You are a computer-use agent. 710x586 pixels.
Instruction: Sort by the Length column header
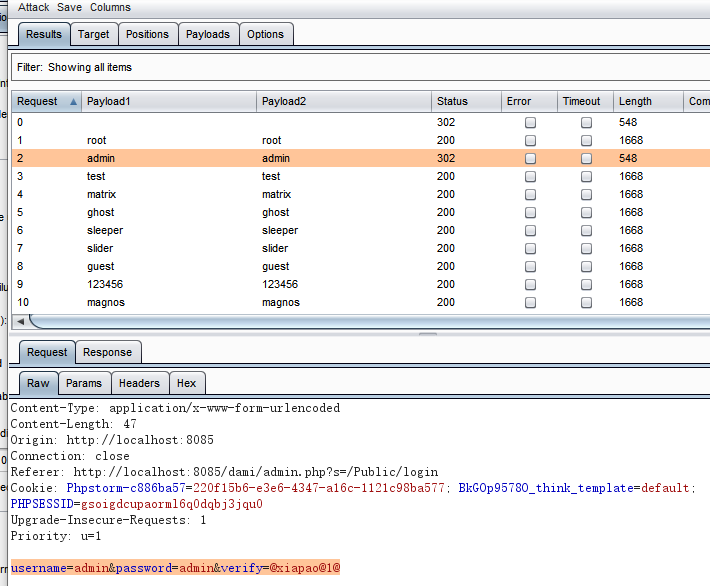tap(648, 101)
